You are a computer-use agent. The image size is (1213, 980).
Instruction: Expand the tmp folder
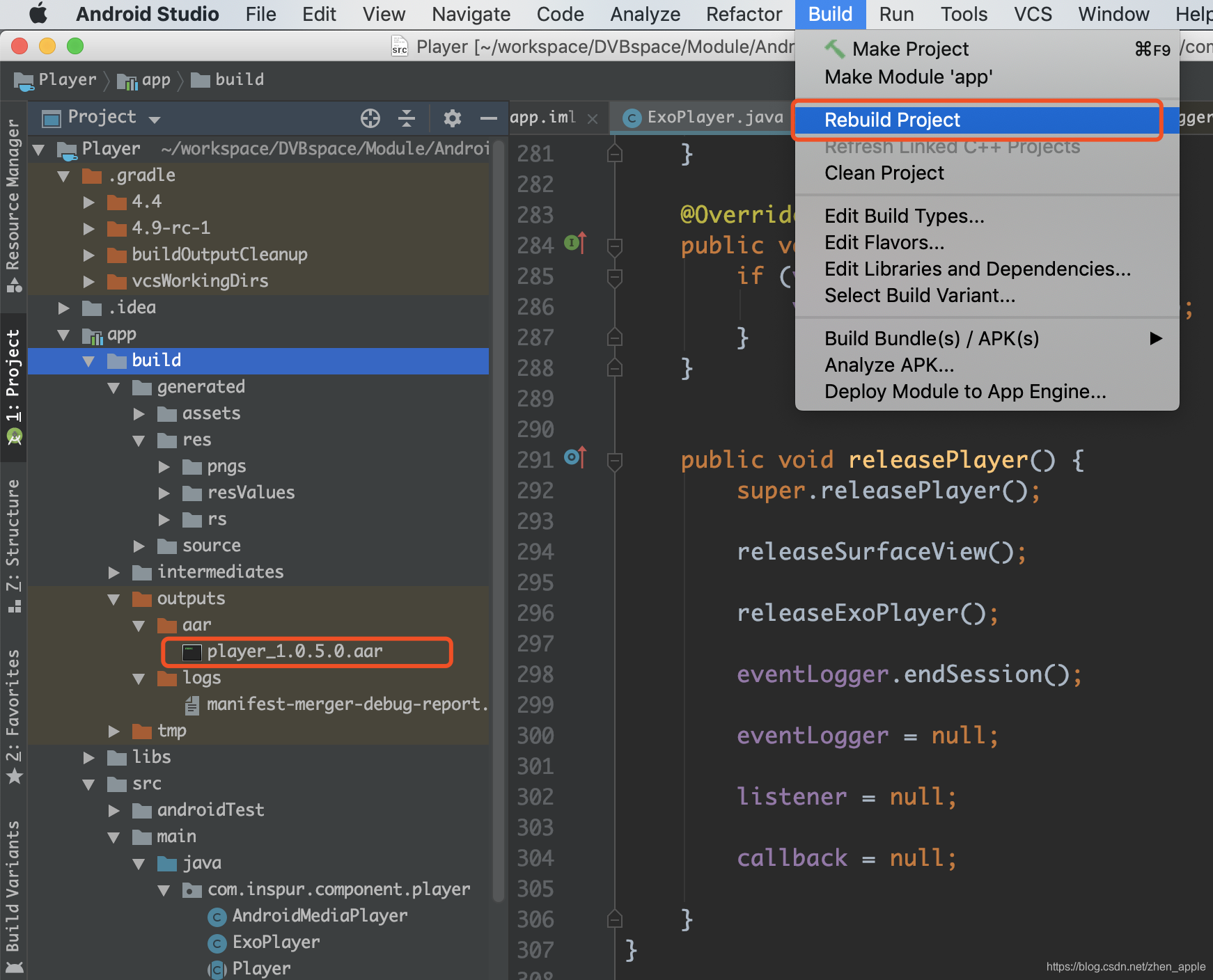pyautogui.click(x=114, y=732)
